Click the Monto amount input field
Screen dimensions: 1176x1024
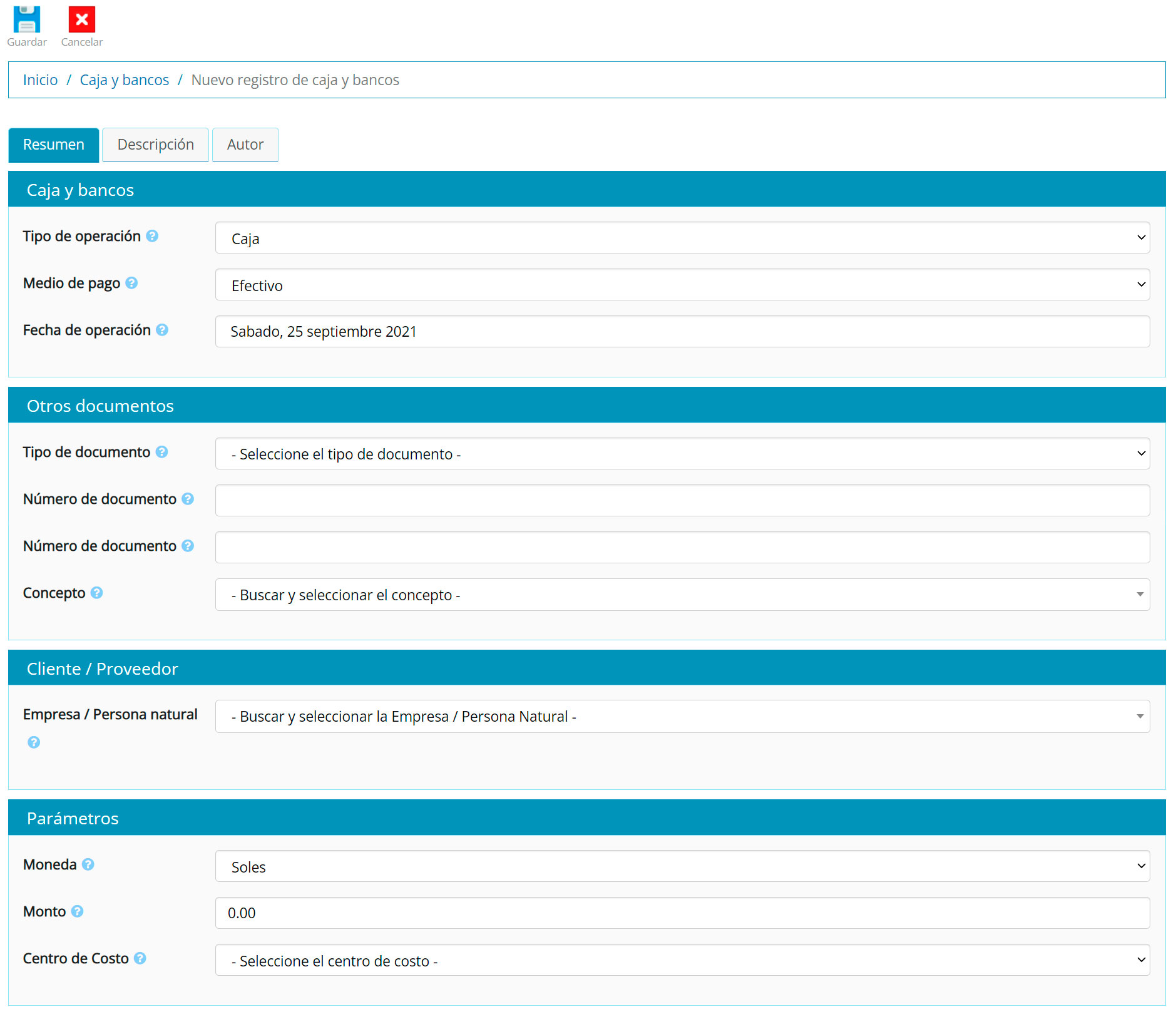point(682,913)
